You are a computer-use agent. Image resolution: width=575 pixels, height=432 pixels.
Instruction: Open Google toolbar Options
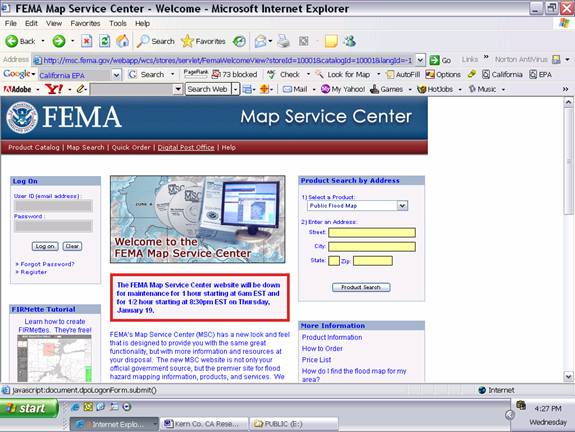coord(443,74)
